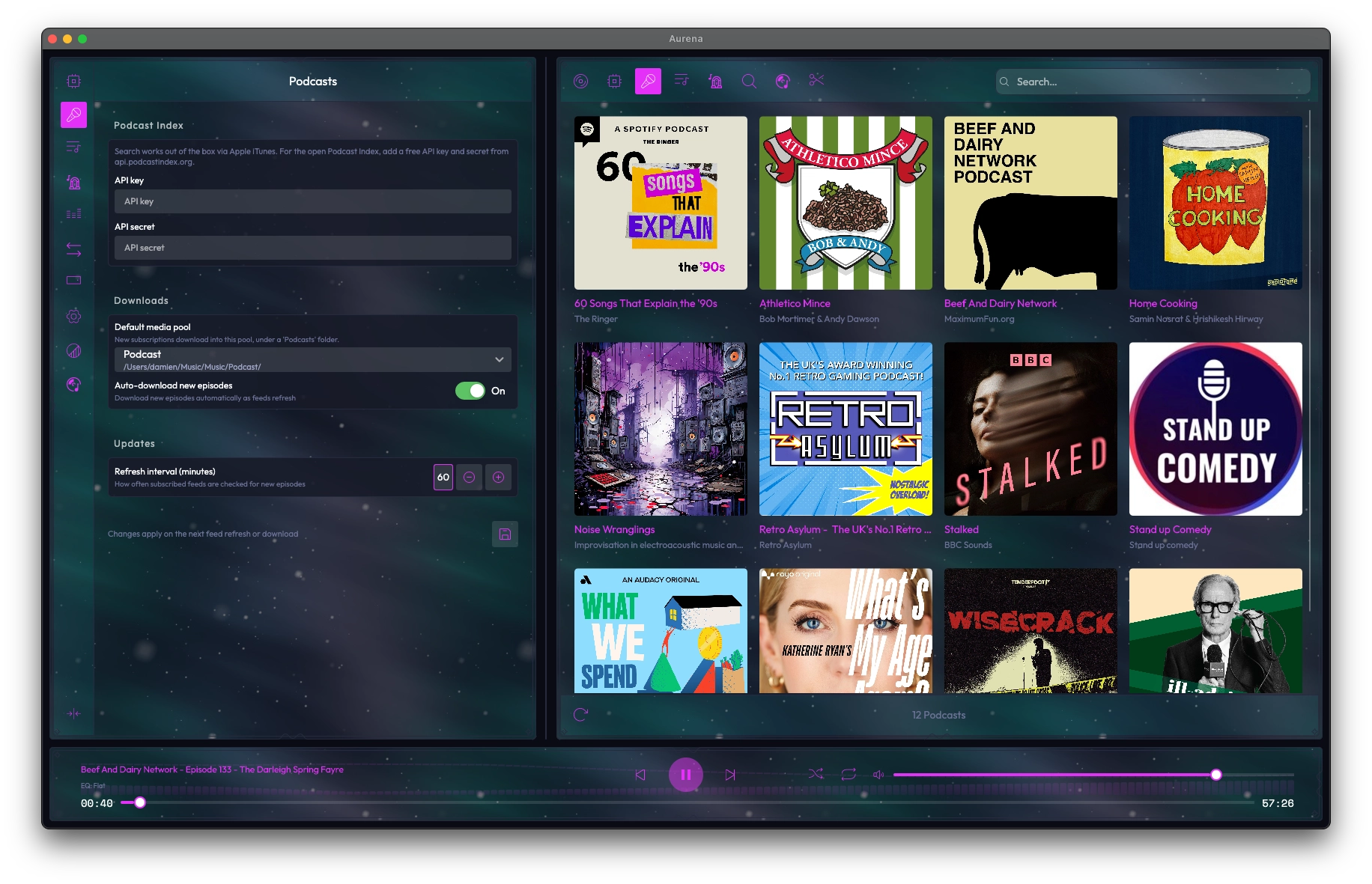Viewport: 1372px width, 884px height.
Task: Open the jukebox icon in library toolbar
Action: [x=715, y=81]
